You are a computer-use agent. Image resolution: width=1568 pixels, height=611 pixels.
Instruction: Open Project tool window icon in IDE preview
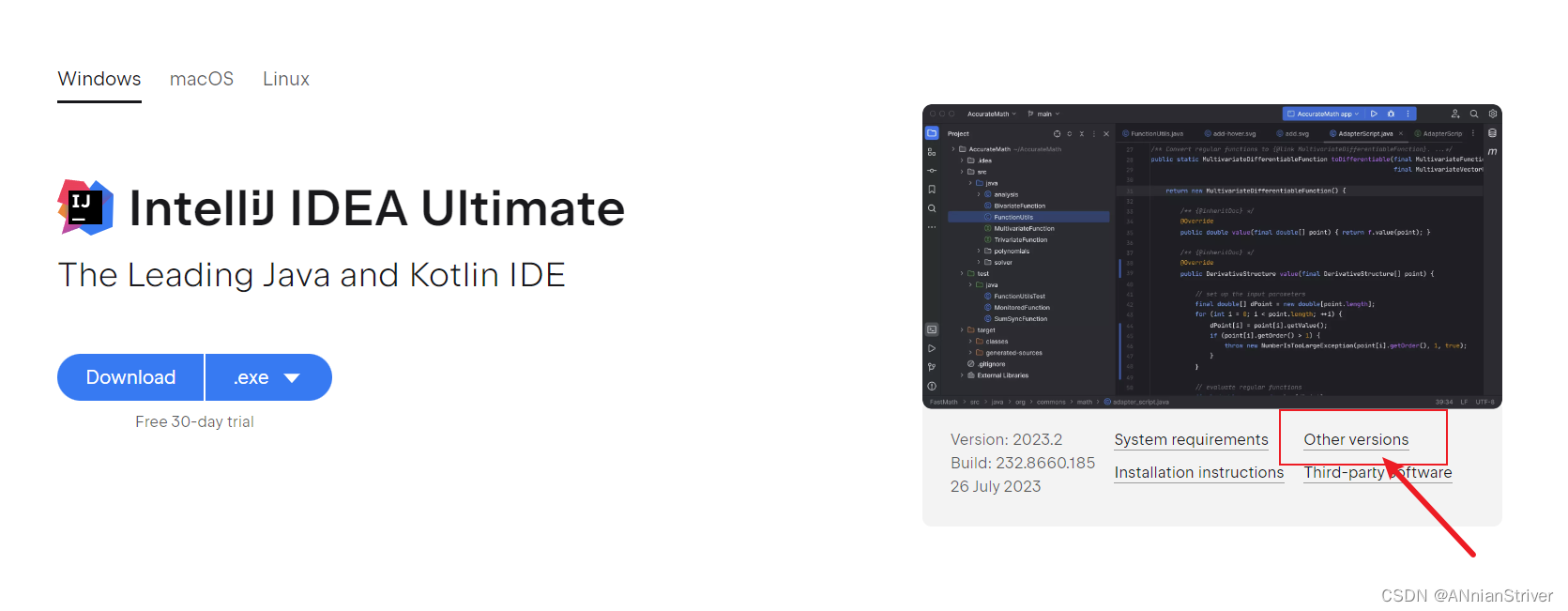[932, 133]
